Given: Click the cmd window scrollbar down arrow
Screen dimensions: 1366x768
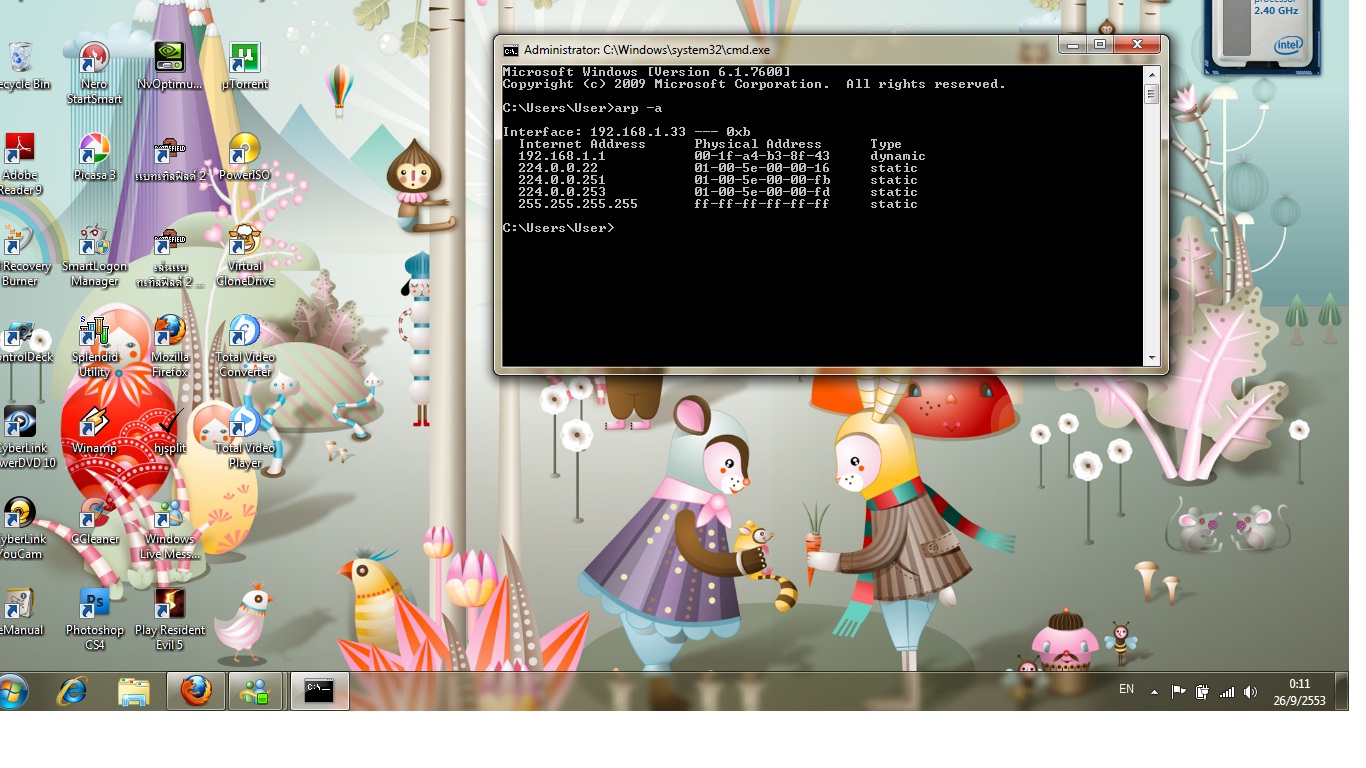Looking at the screenshot, I should (1151, 357).
